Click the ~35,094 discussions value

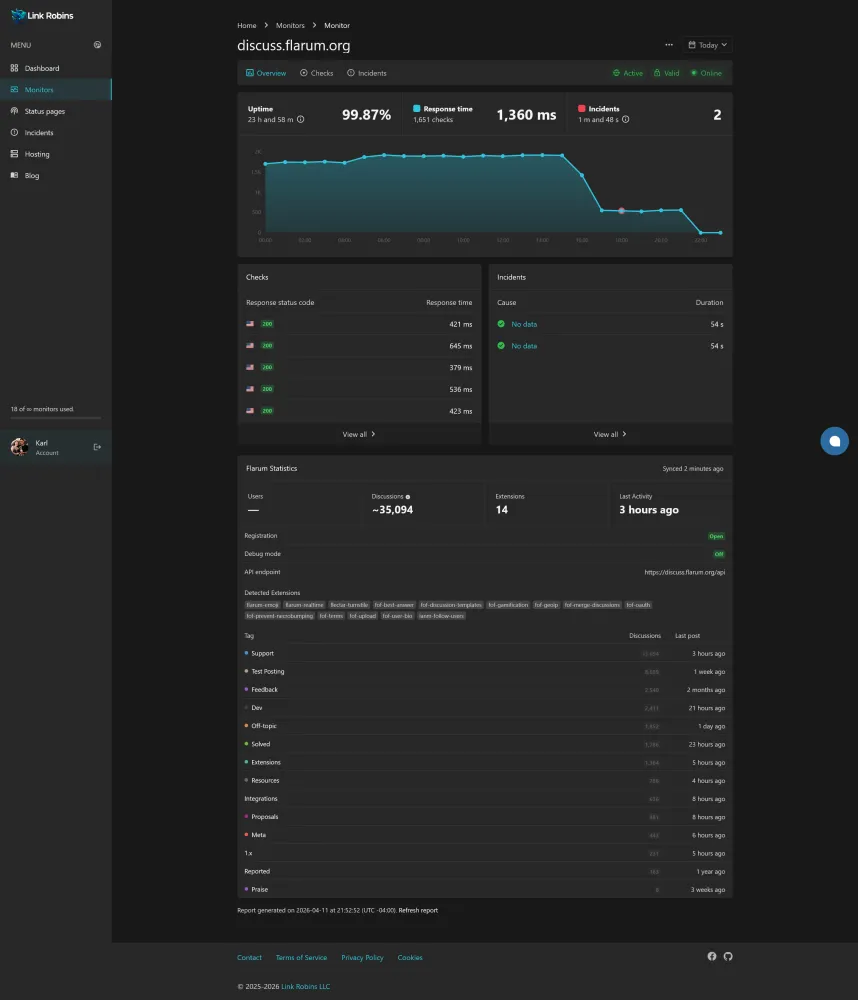pyautogui.click(x=392, y=510)
